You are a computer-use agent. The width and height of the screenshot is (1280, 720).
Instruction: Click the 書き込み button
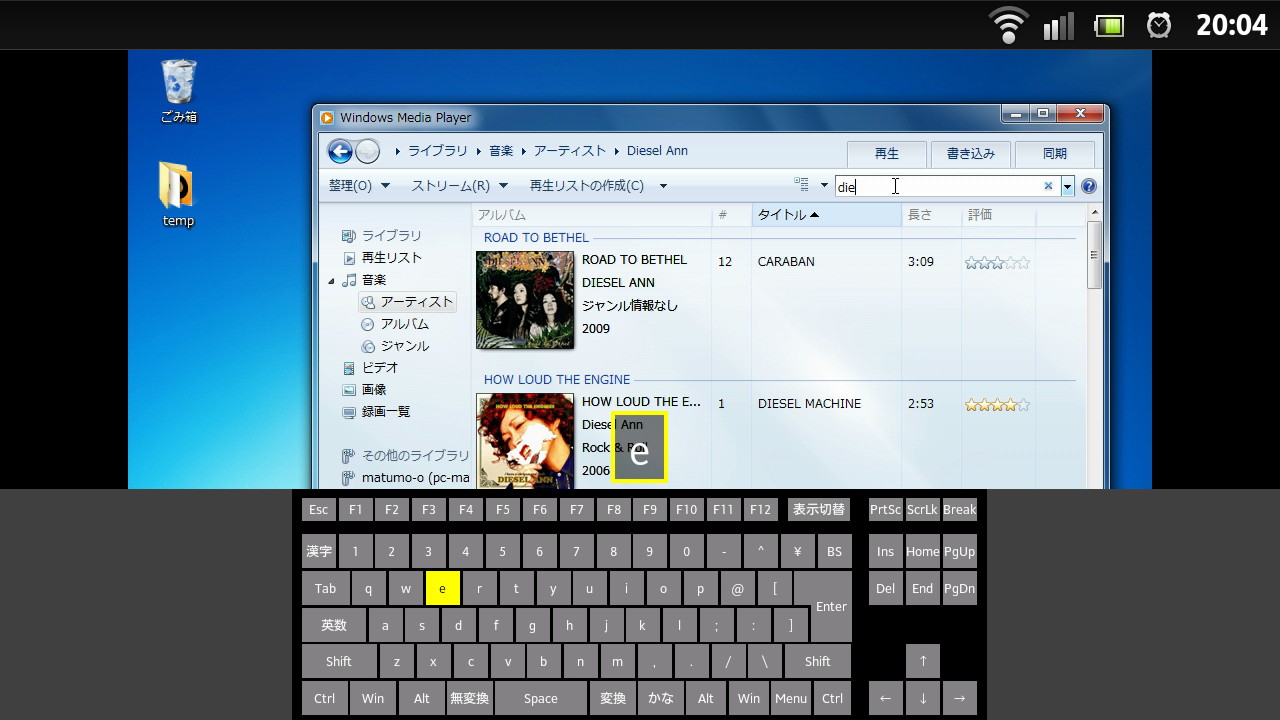click(970, 153)
